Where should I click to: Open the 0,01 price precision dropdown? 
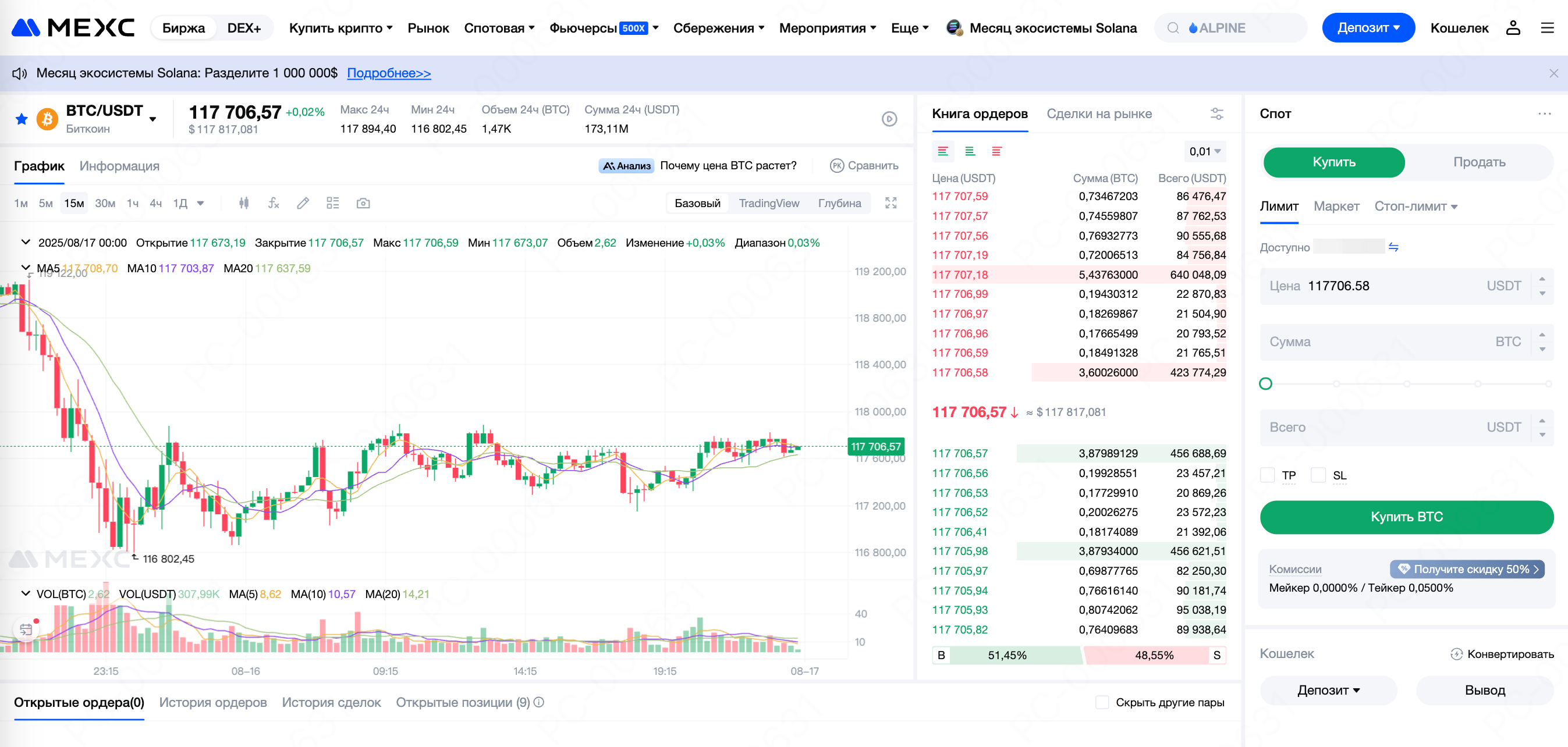point(1205,151)
